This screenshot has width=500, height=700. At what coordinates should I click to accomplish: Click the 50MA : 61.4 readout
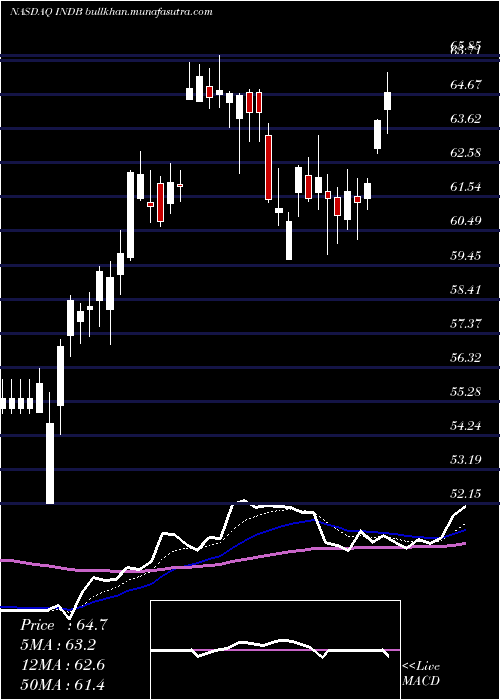point(62,684)
